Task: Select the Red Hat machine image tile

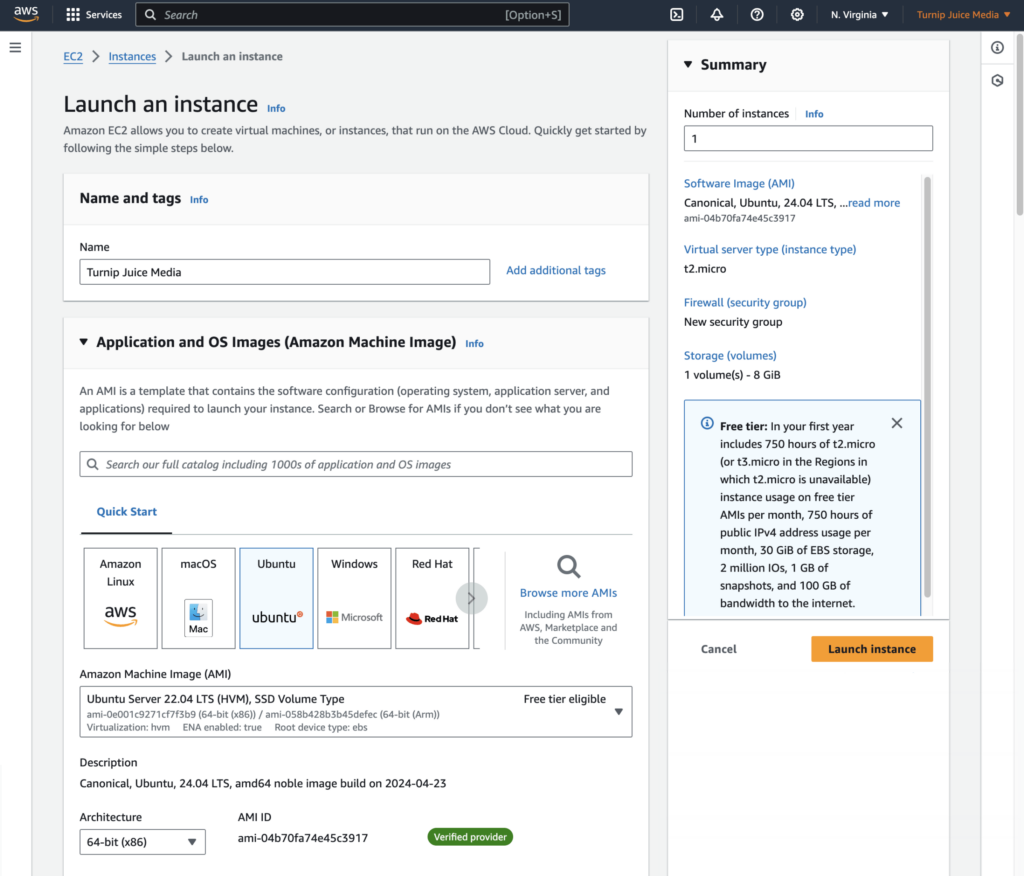Action: (x=432, y=597)
